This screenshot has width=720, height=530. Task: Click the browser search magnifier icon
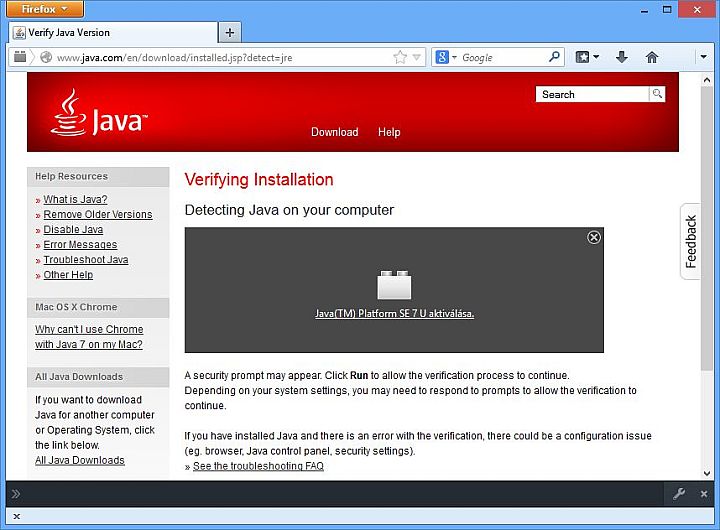pyautogui.click(x=554, y=57)
